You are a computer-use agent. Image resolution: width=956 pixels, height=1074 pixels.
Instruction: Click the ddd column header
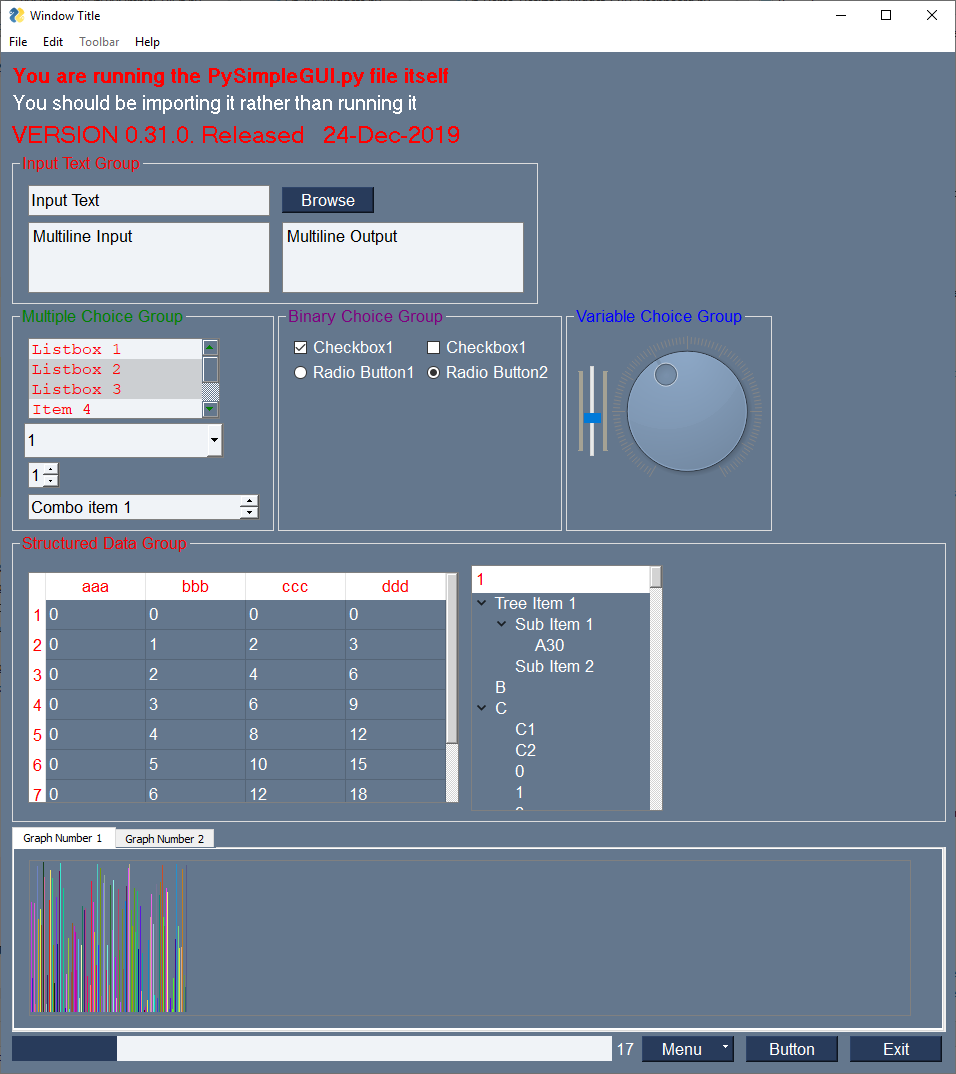coord(395,586)
